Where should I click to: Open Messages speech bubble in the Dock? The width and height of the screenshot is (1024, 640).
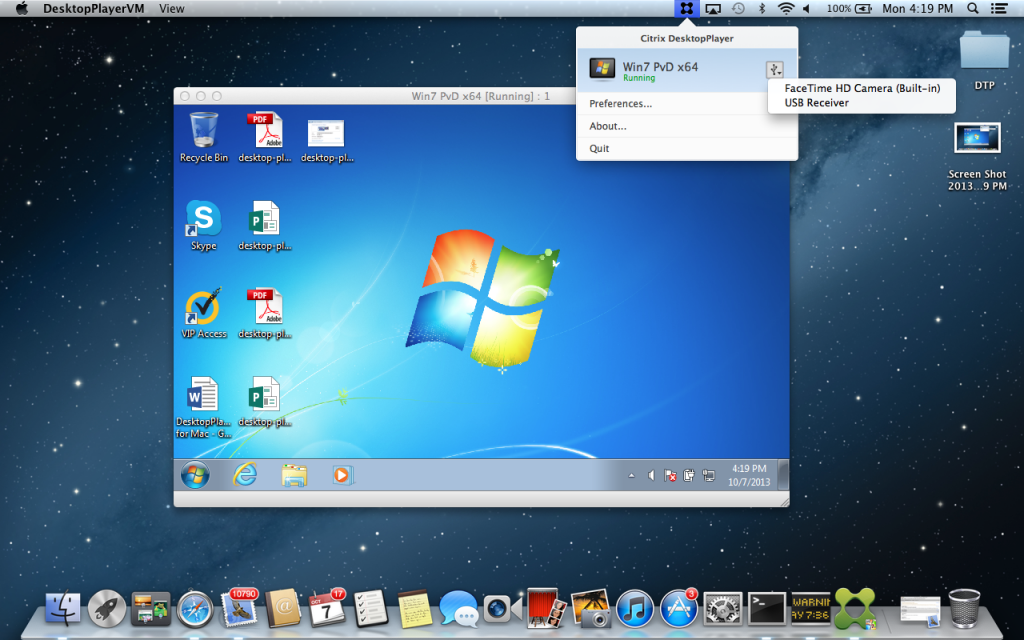coord(458,609)
